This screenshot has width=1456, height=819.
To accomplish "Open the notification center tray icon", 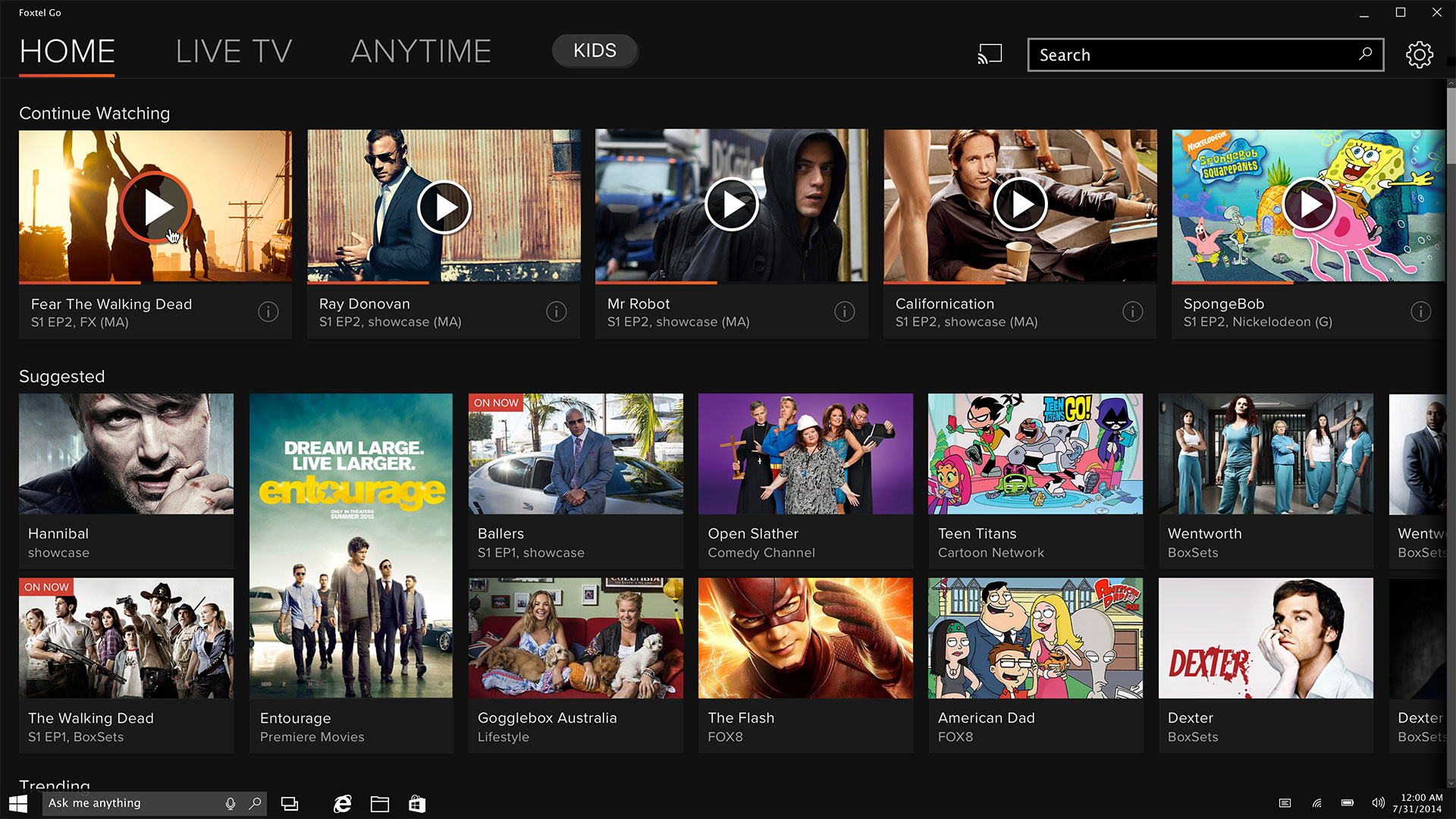I will tap(1285, 803).
